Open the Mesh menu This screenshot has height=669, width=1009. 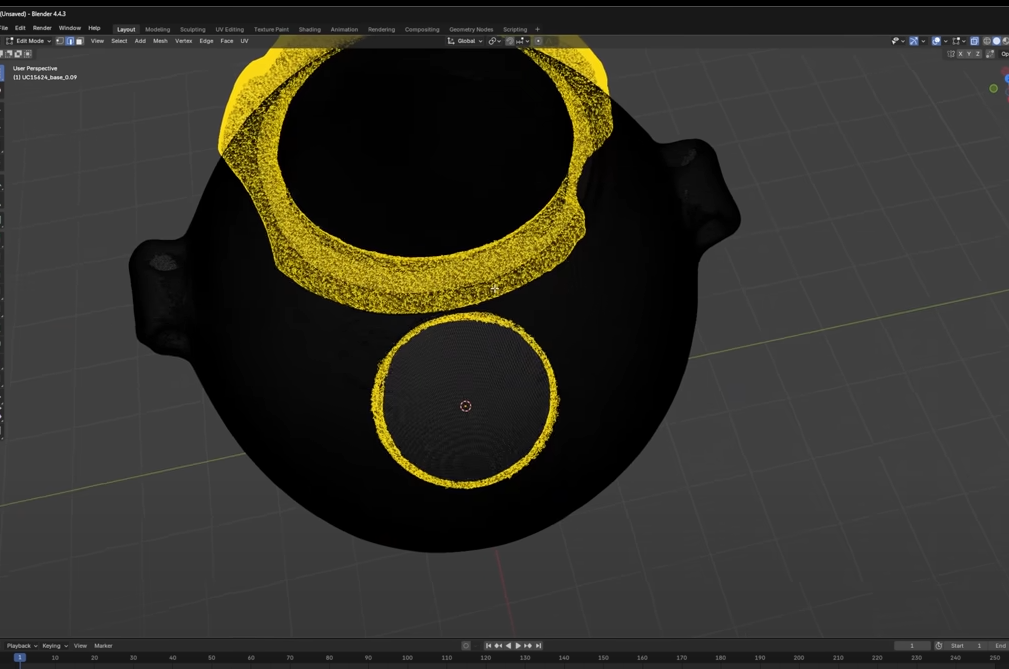tap(160, 41)
